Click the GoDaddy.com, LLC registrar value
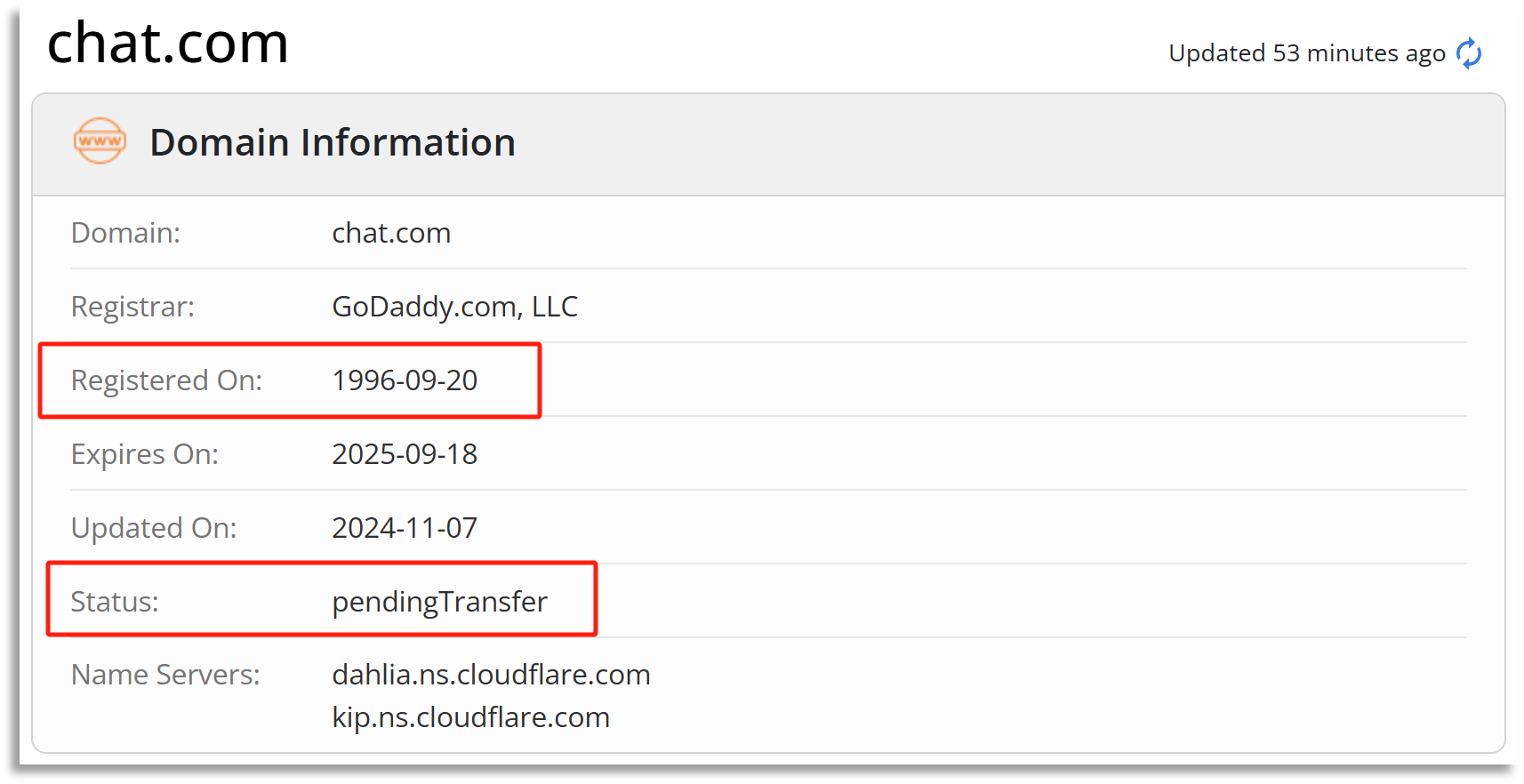This screenshot has height=784, width=1524. (x=455, y=307)
